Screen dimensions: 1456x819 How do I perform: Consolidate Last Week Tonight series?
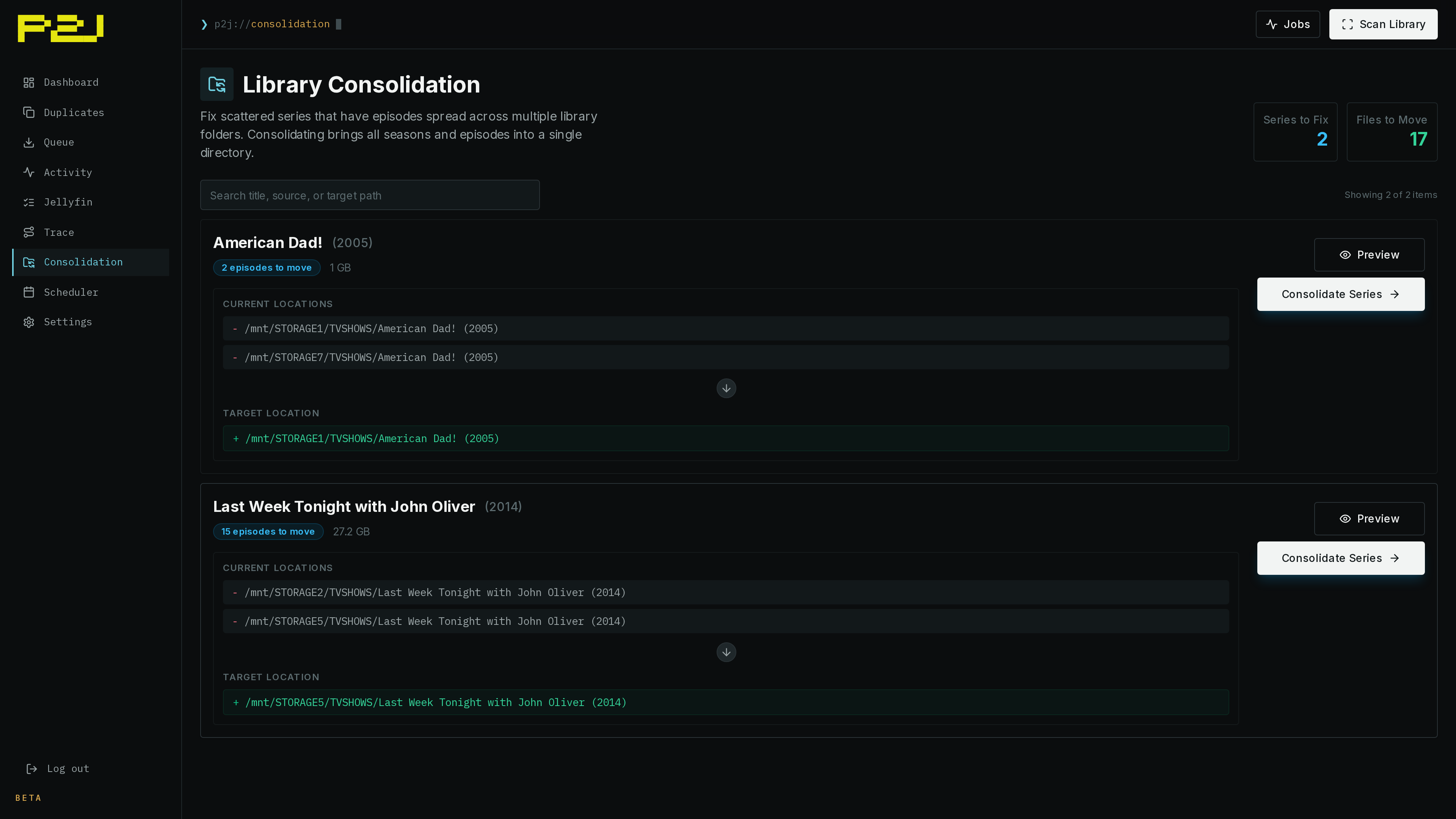tap(1341, 559)
